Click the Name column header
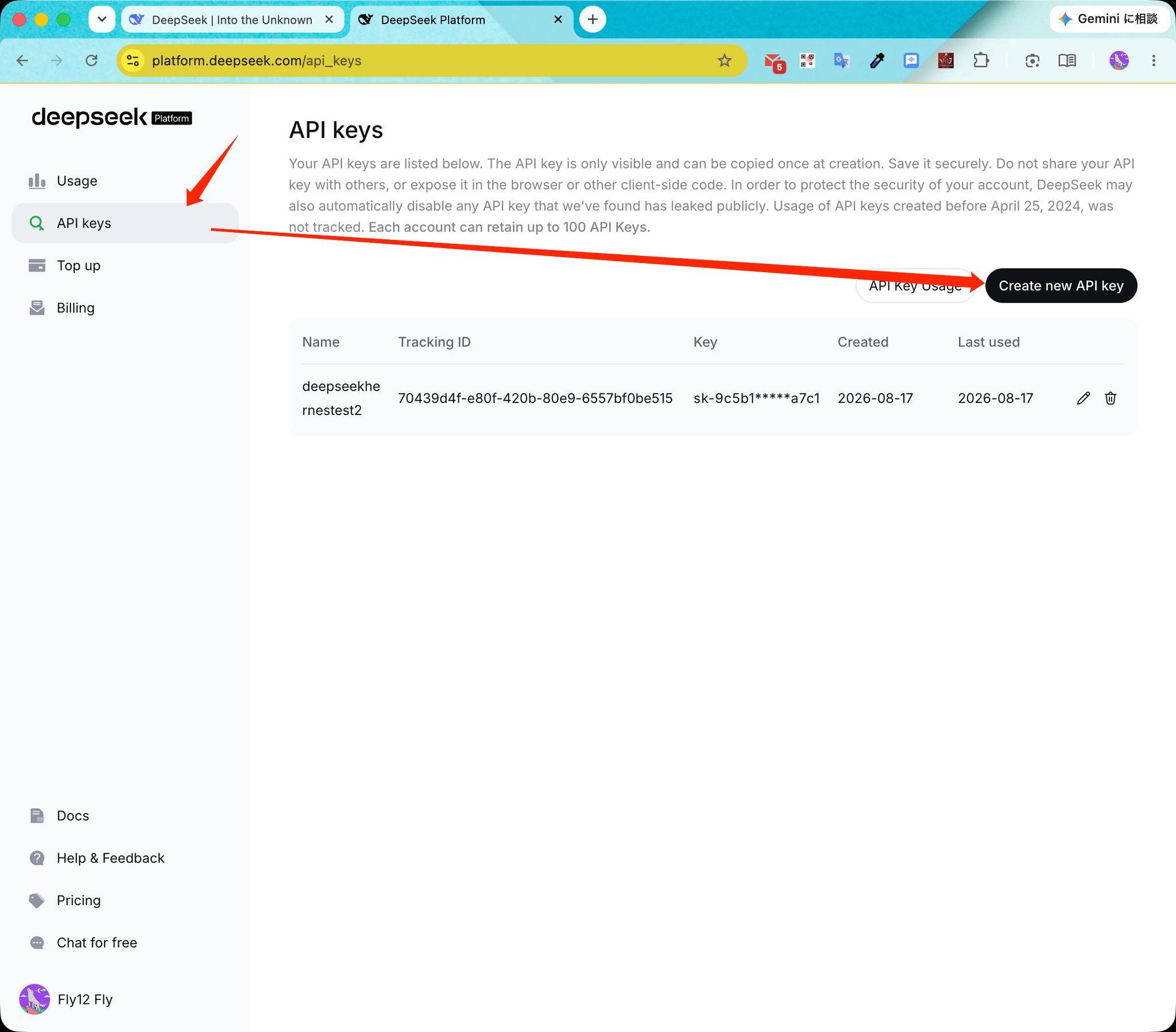This screenshot has height=1032, width=1176. tap(321, 342)
